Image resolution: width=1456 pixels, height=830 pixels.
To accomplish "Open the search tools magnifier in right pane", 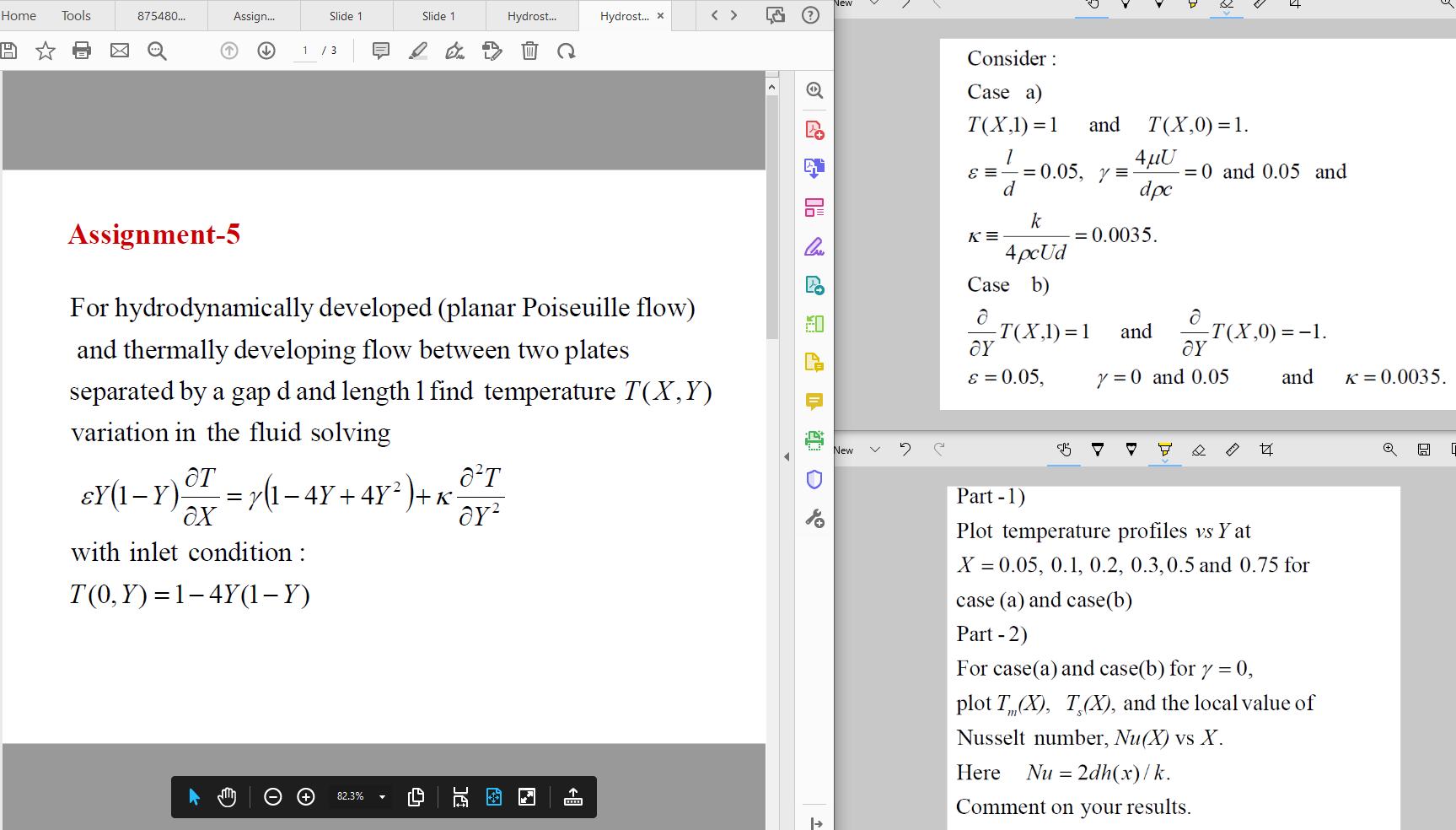I will click(814, 90).
